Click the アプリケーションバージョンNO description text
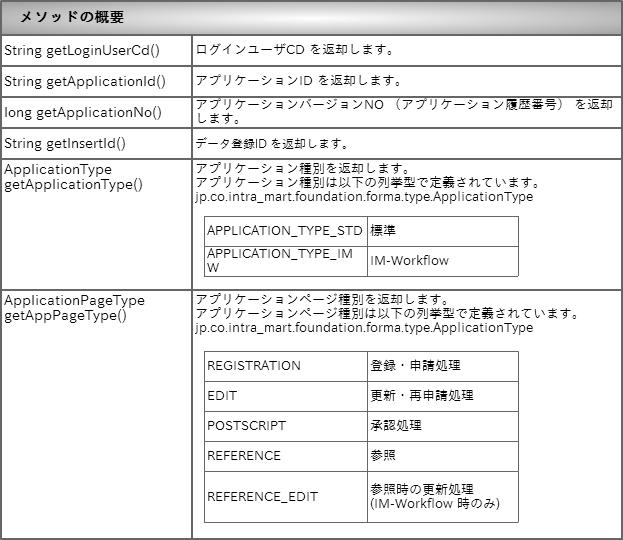The width and height of the screenshot is (623, 540). tap(404, 112)
